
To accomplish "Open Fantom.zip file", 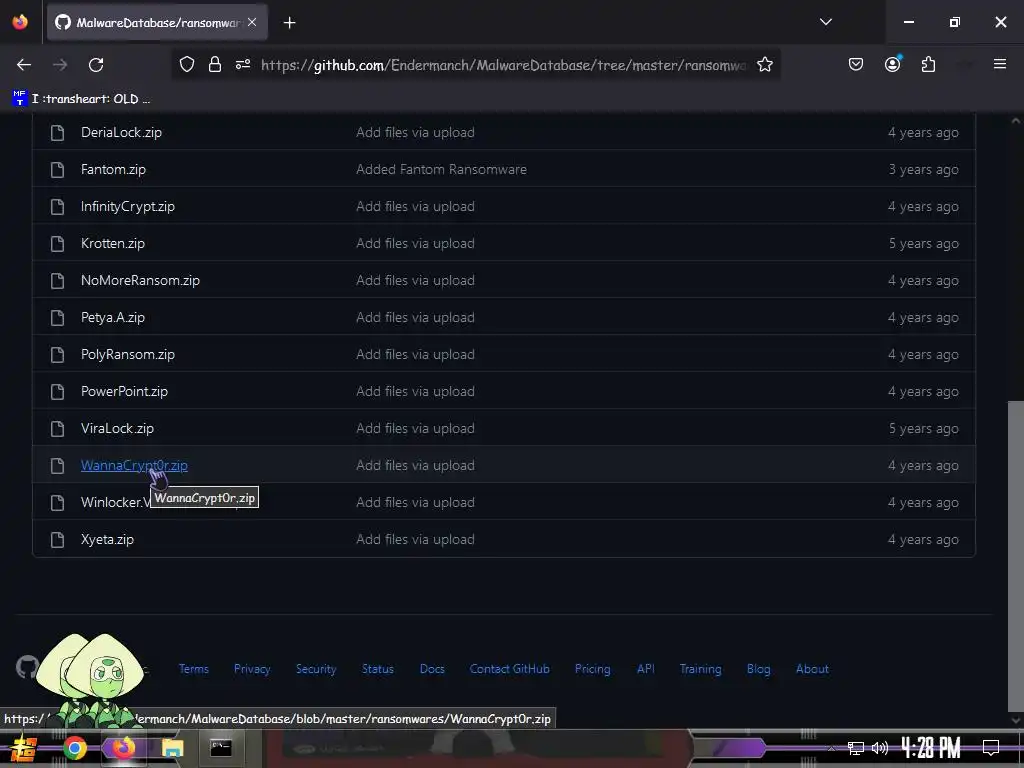I will [x=114, y=170].
